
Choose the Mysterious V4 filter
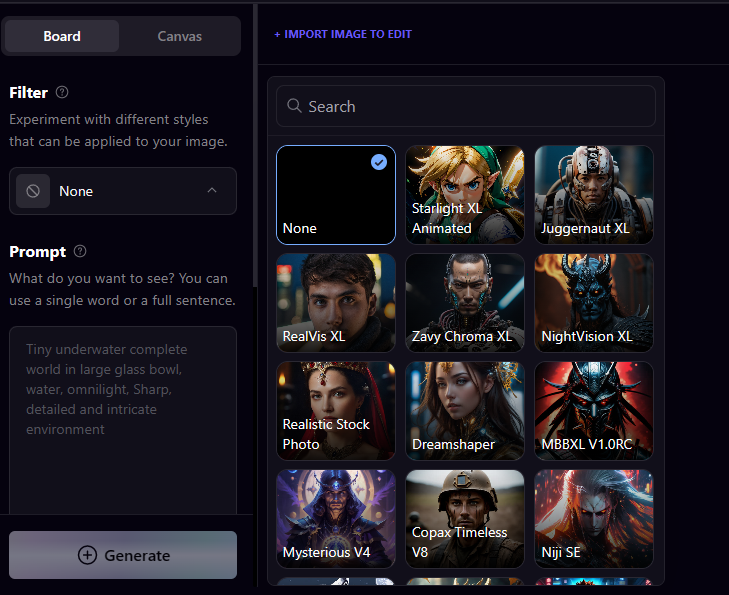pos(336,519)
